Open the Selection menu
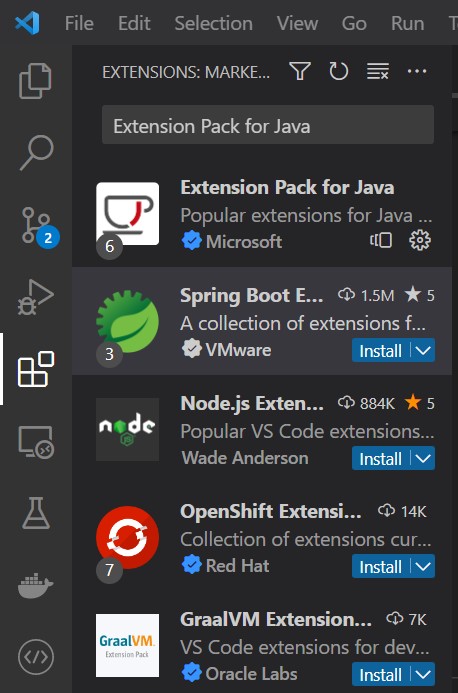Image resolution: width=458 pixels, height=693 pixels. (x=214, y=23)
